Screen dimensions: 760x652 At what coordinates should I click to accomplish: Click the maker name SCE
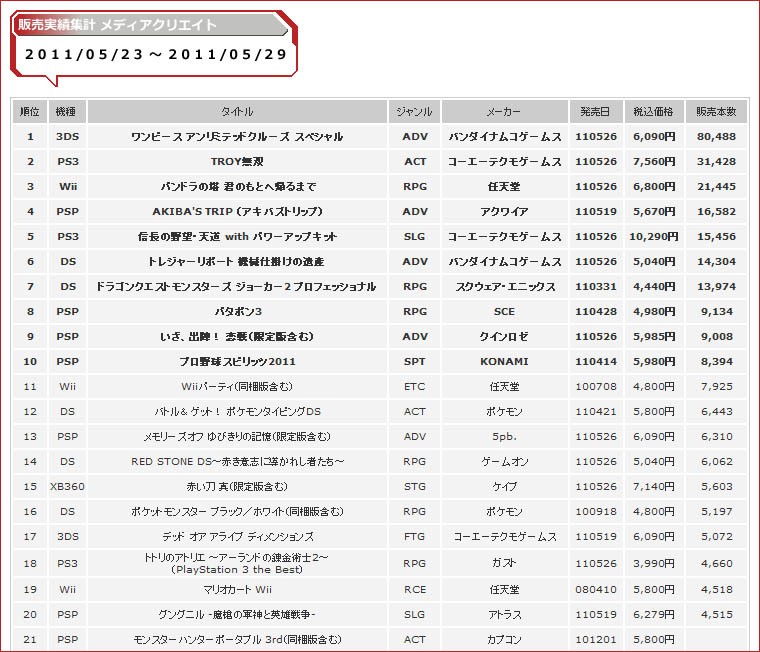click(x=504, y=312)
